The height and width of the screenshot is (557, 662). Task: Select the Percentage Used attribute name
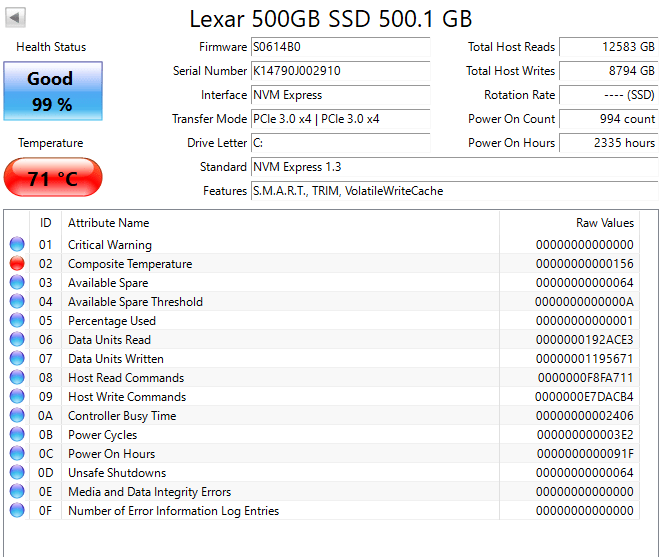tap(112, 321)
